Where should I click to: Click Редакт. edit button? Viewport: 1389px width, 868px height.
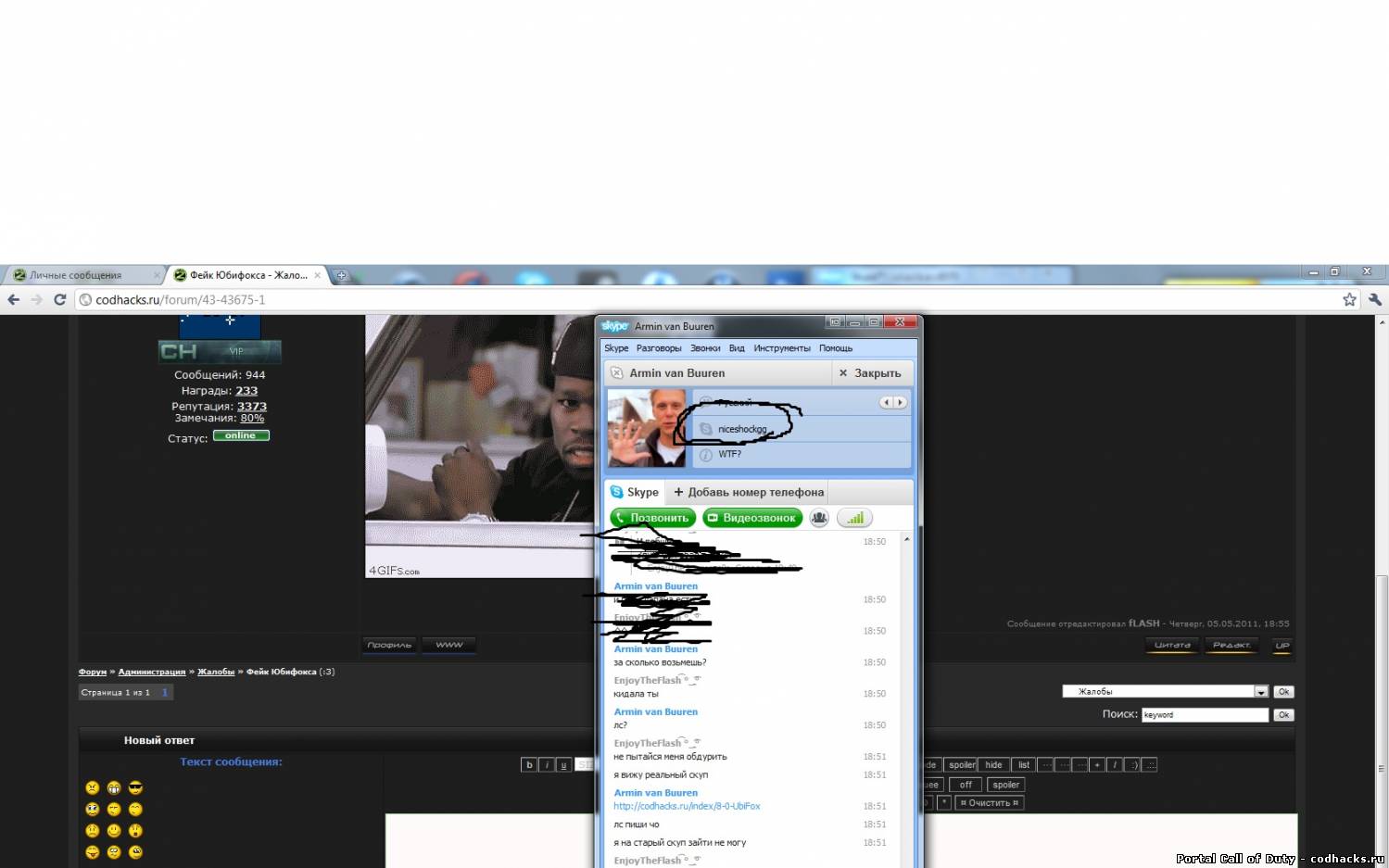pyautogui.click(x=1231, y=645)
